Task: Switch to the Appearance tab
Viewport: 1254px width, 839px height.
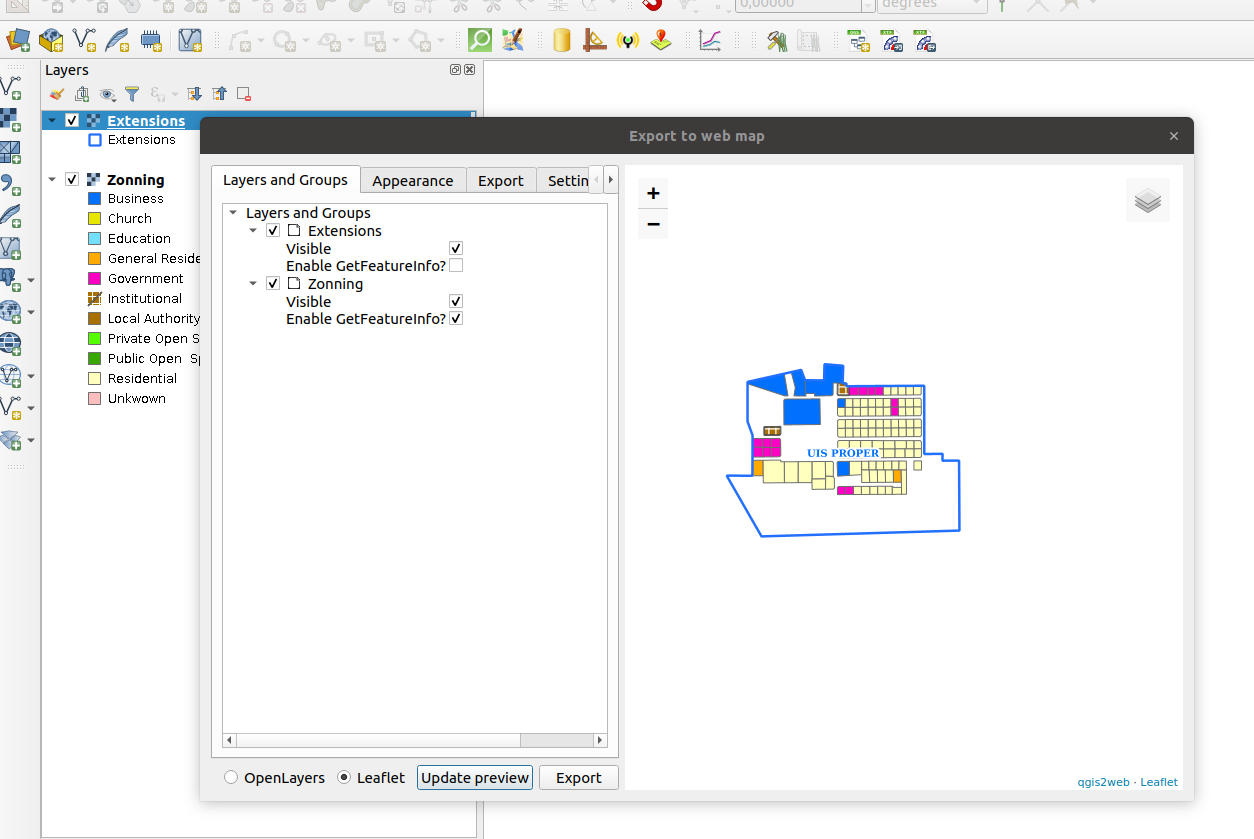Action: point(413,180)
